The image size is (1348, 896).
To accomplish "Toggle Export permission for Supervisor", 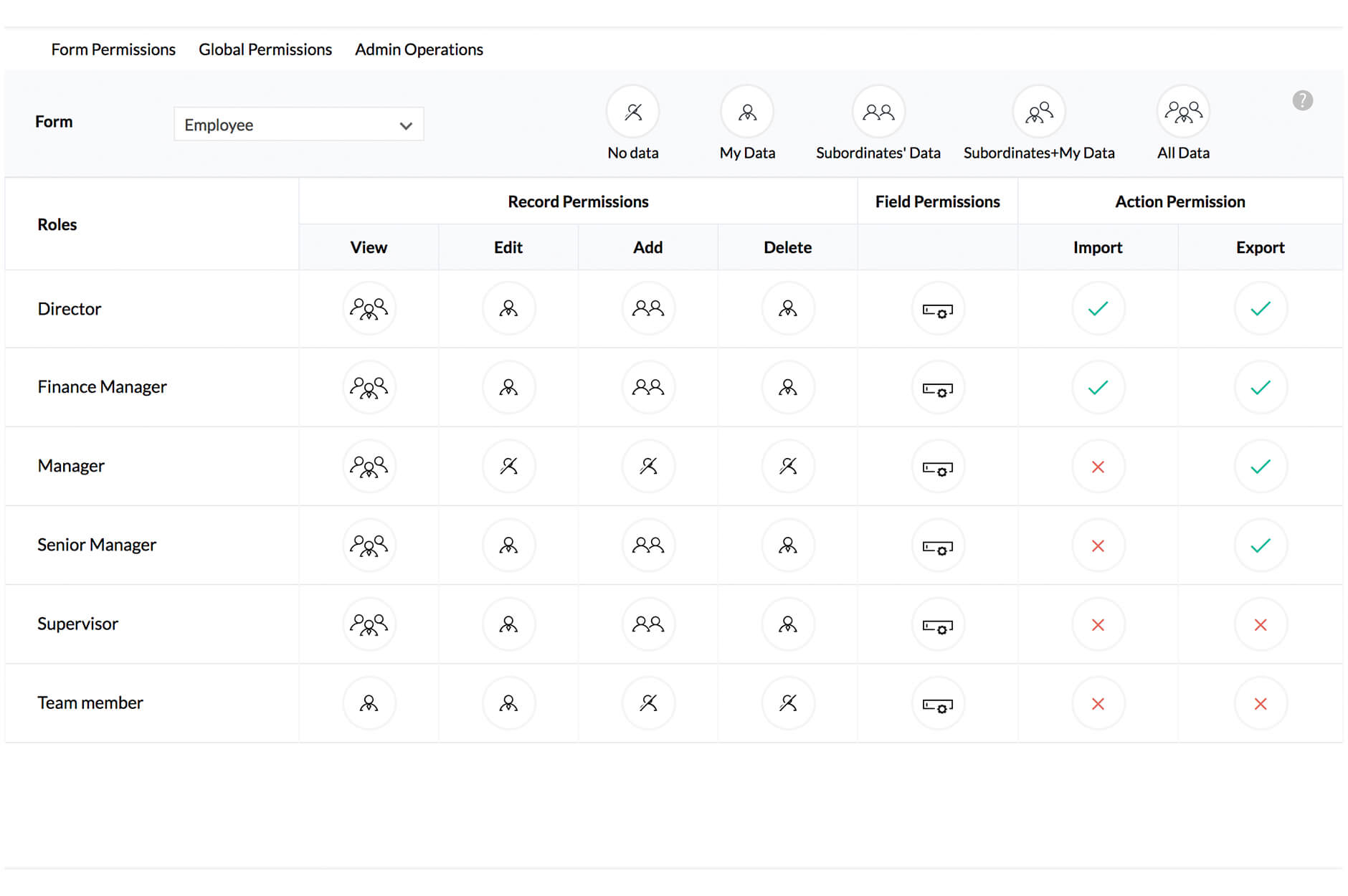I will pyautogui.click(x=1261, y=624).
